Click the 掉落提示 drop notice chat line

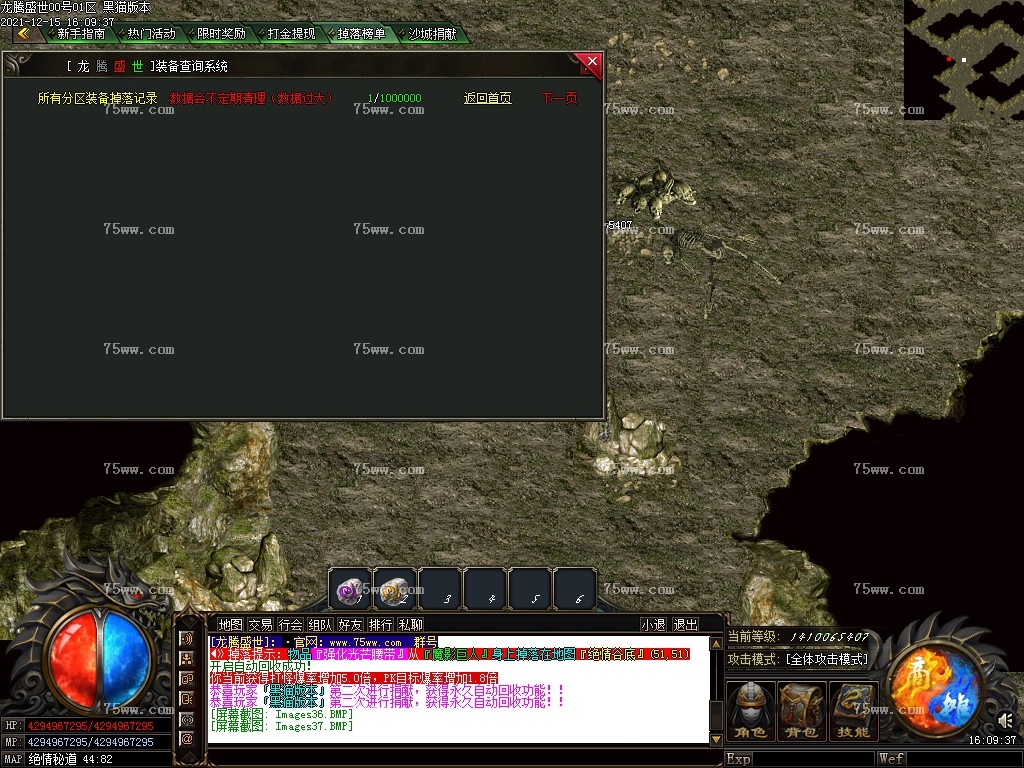point(449,654)
